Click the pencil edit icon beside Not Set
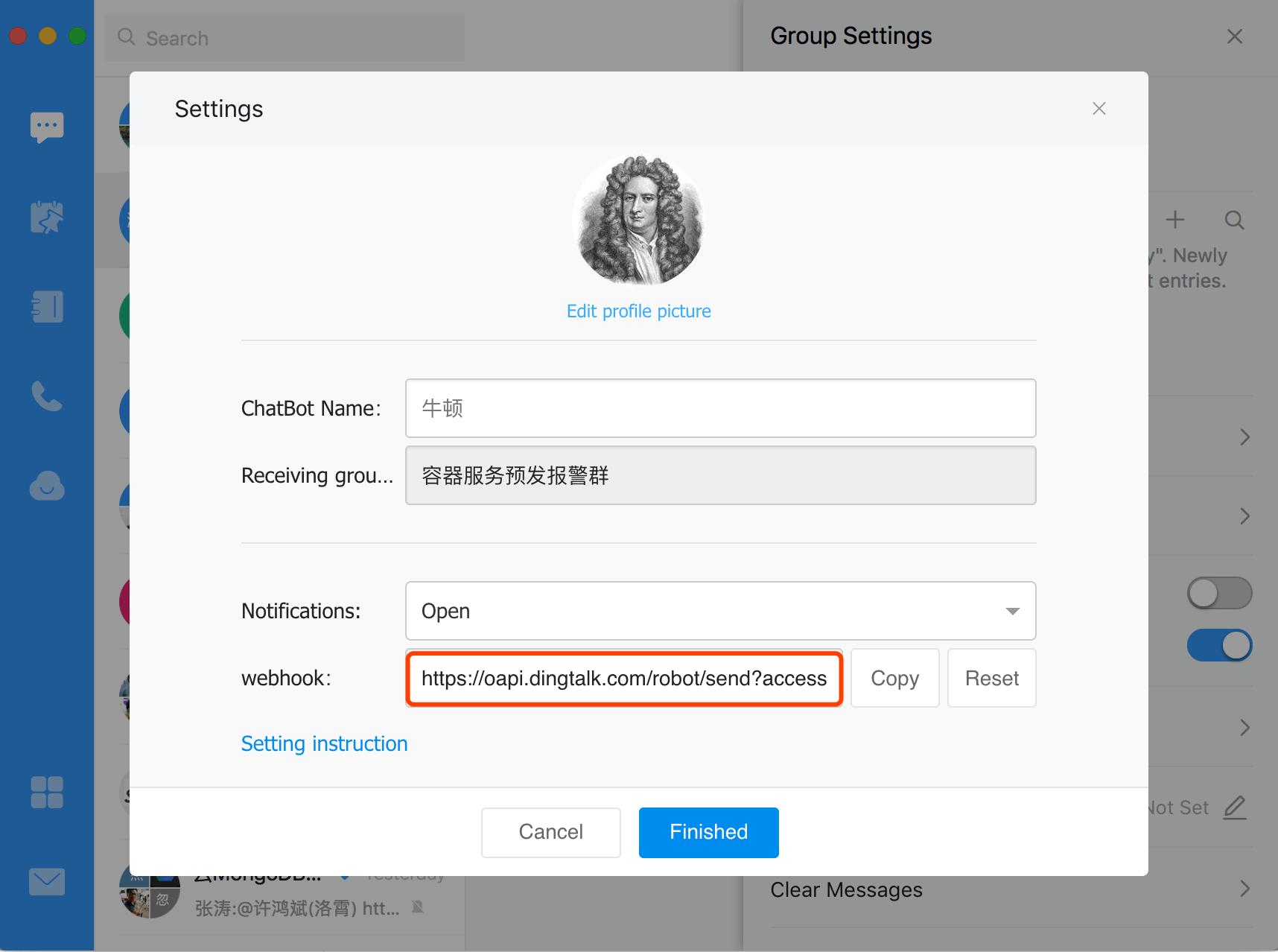The height and width of the screenshot is (952, 1278). 1234,807
